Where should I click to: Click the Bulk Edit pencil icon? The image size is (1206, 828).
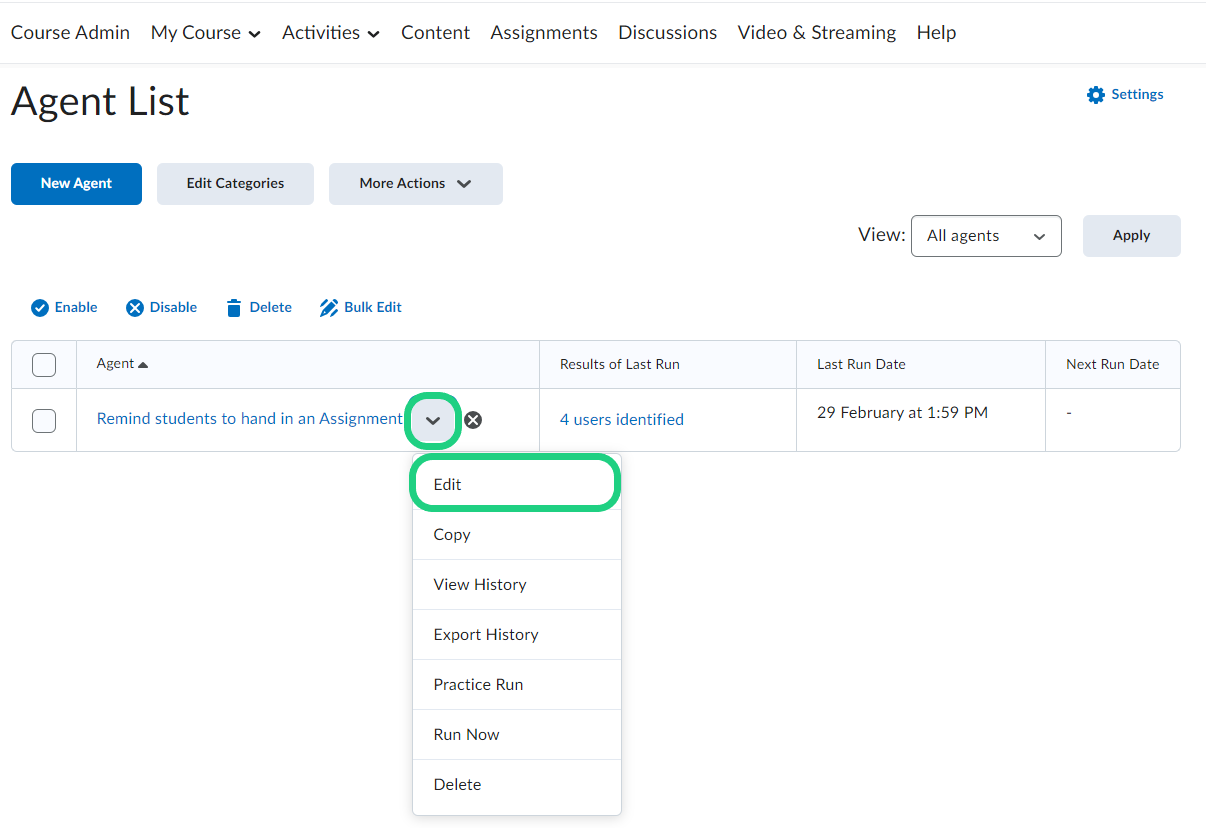coord(329,308)
